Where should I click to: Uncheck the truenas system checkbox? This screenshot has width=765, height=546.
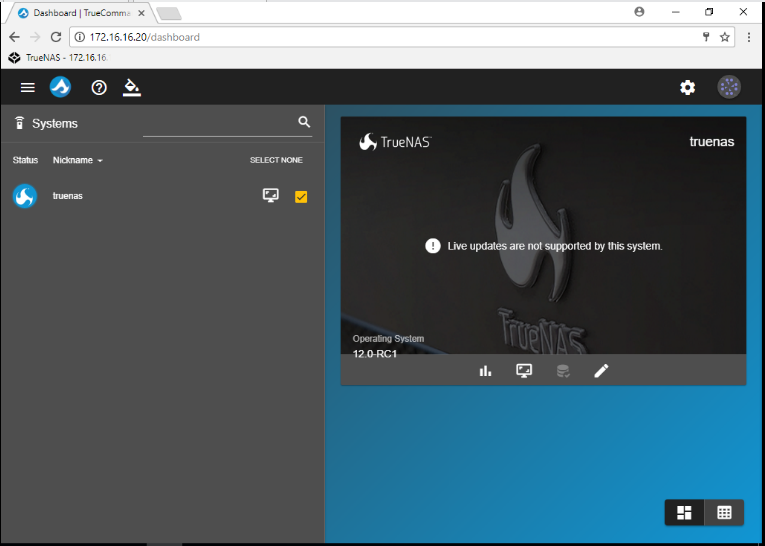[301, 197]
